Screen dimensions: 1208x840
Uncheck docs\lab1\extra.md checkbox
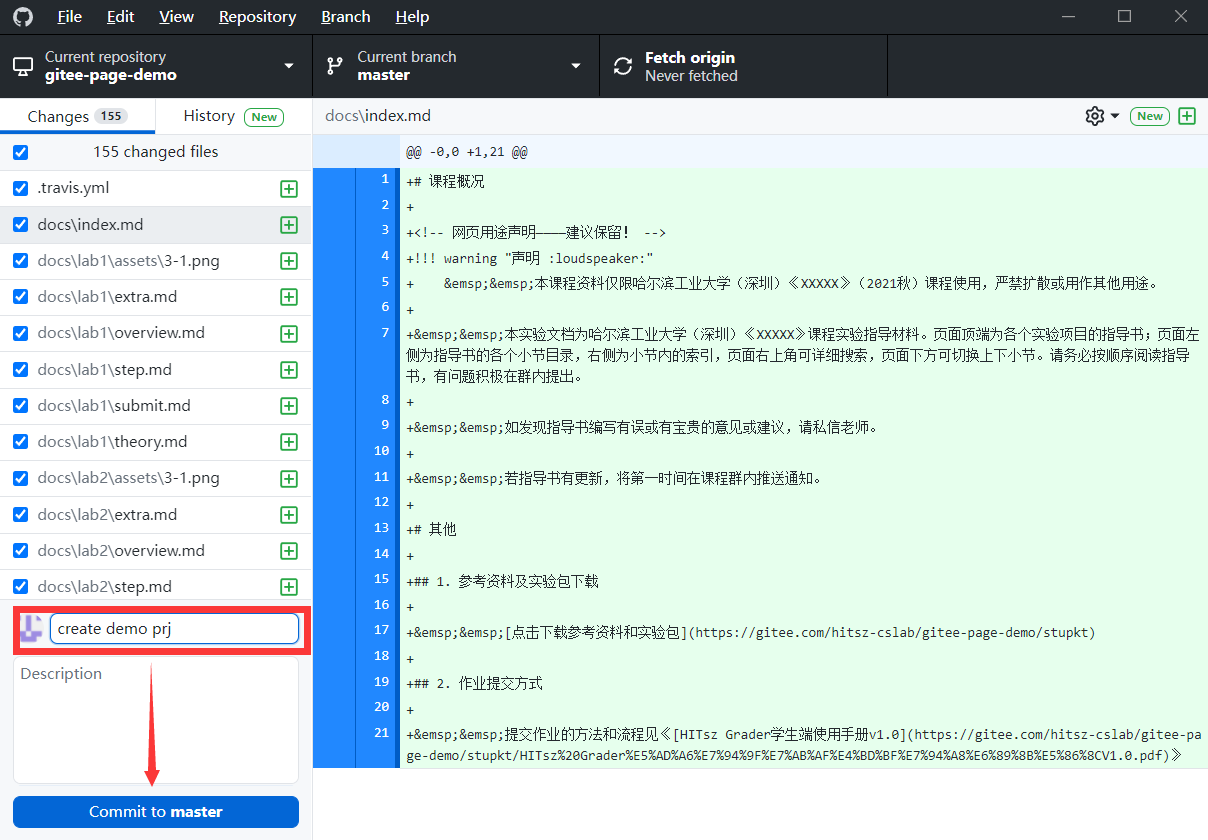[21, 297]
